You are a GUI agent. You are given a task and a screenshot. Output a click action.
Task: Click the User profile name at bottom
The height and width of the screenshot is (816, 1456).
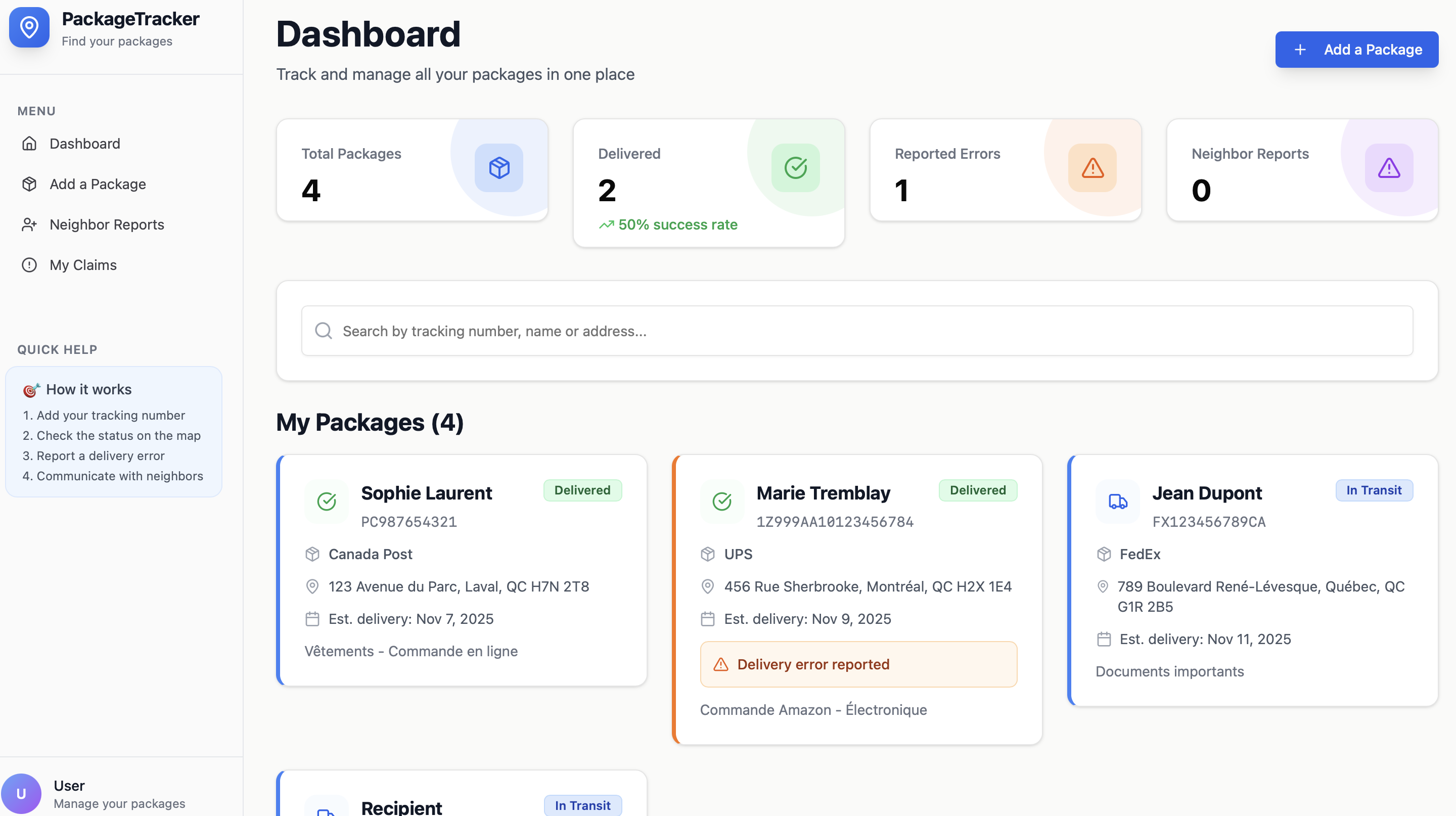tap(69, 786)
